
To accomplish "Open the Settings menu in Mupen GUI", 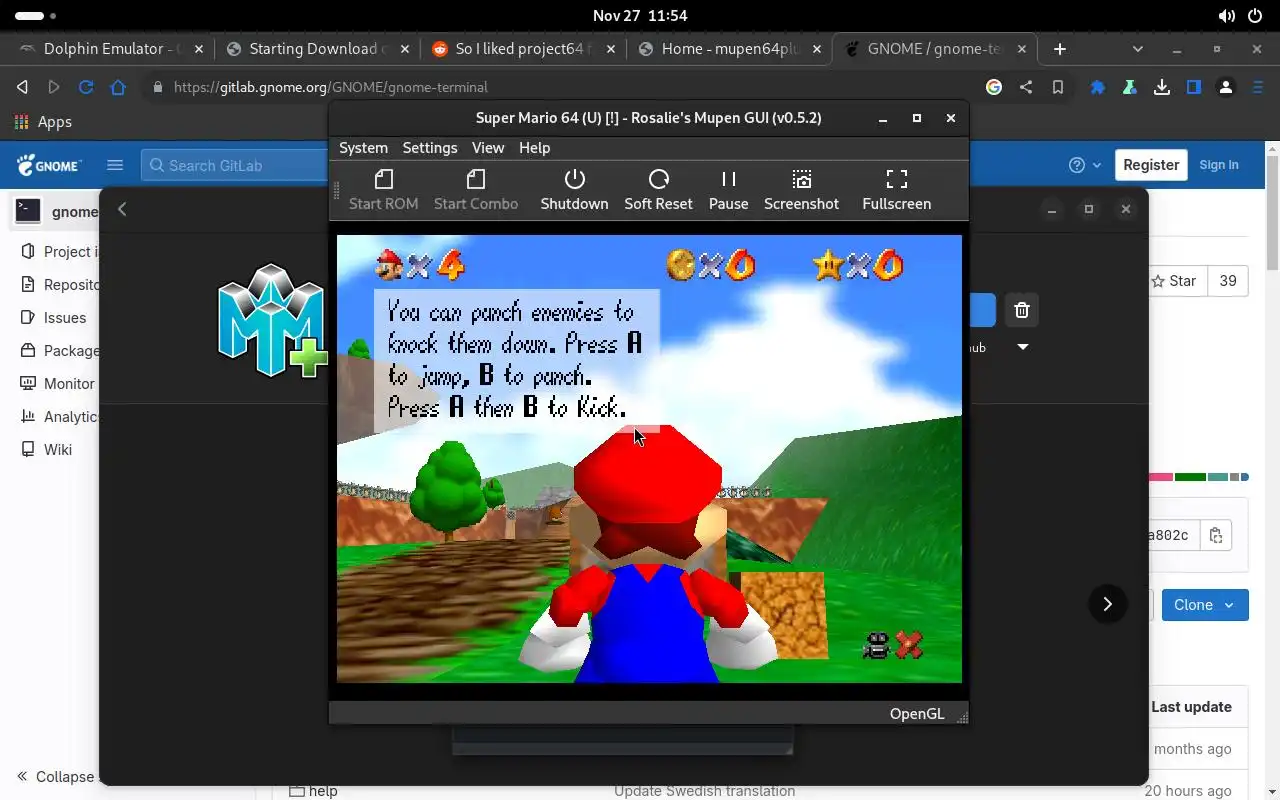I will point(430,147).
